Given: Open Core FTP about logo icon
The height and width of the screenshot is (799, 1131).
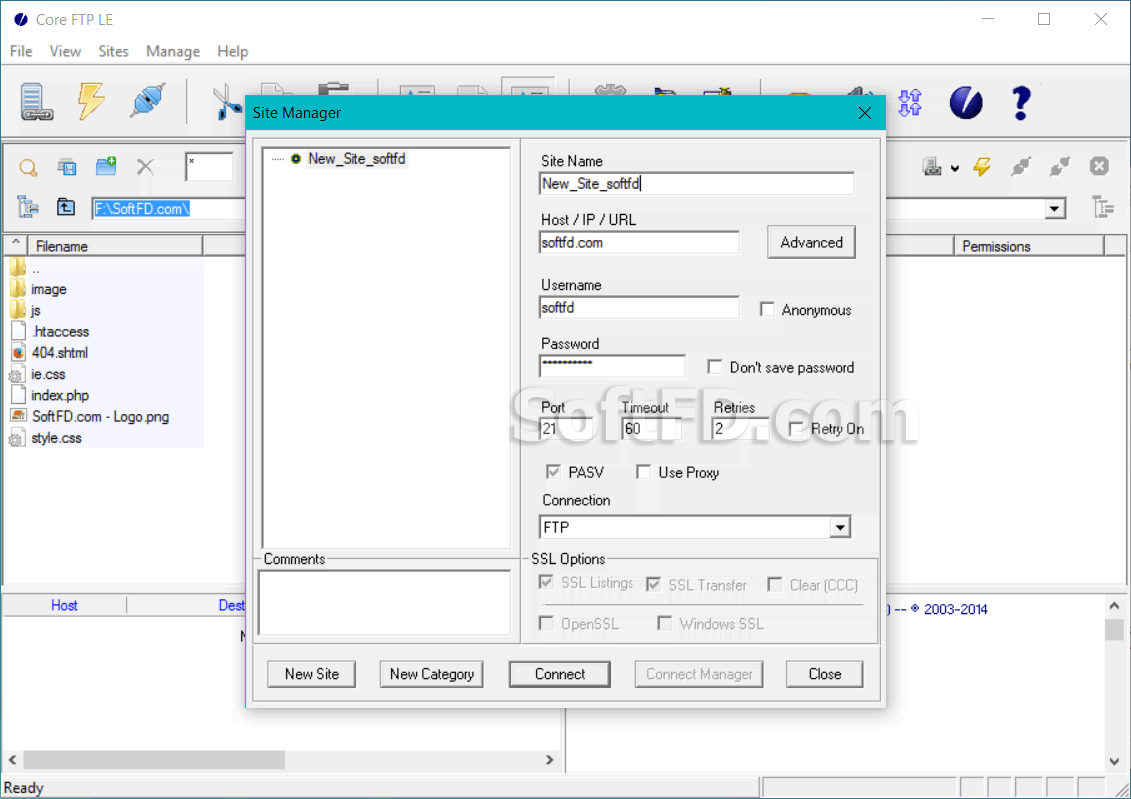Looking at the screenshot, I should point(966,102).
